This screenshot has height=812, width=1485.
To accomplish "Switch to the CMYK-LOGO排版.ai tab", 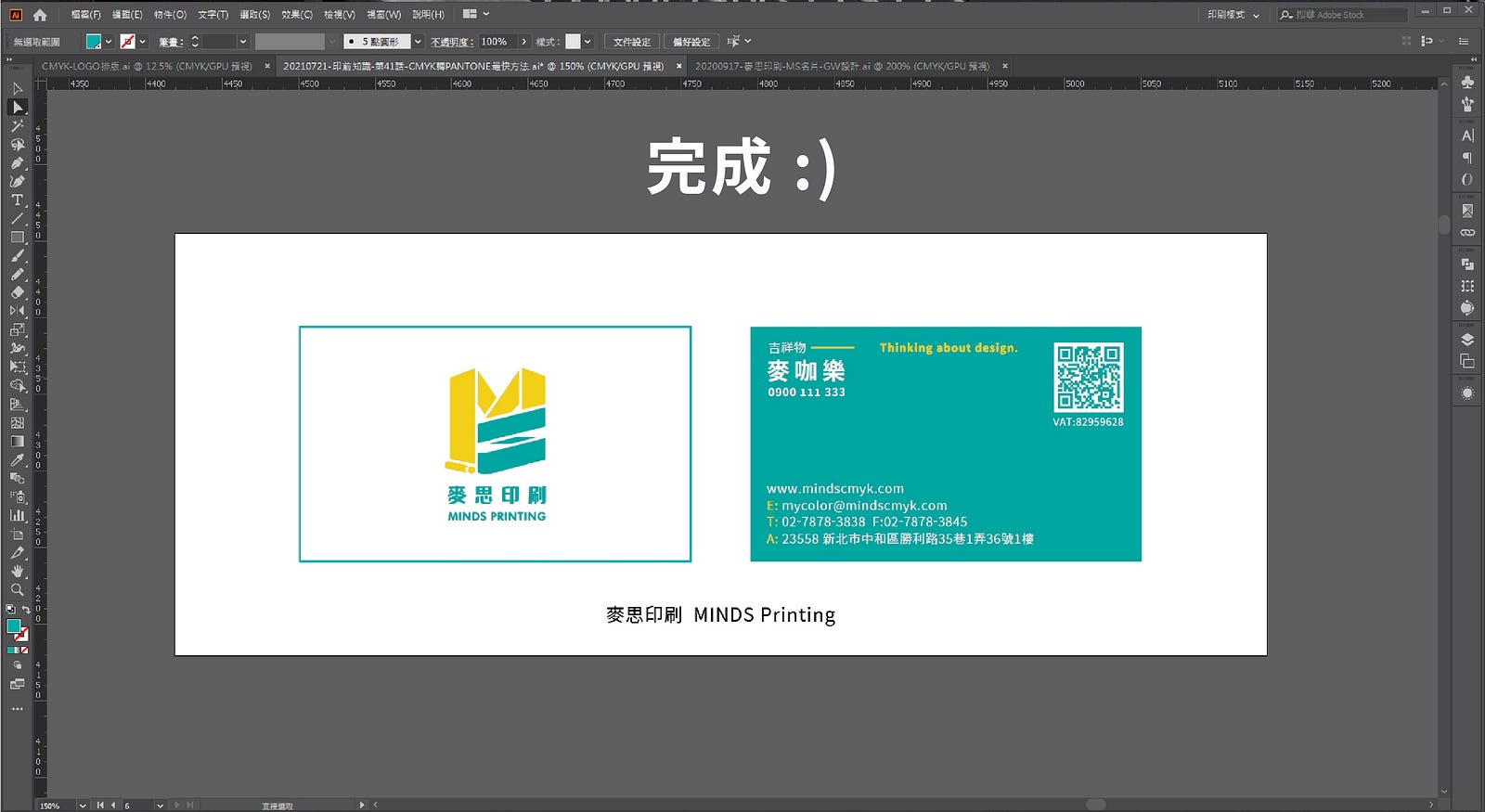I will (x=147, y=67).
